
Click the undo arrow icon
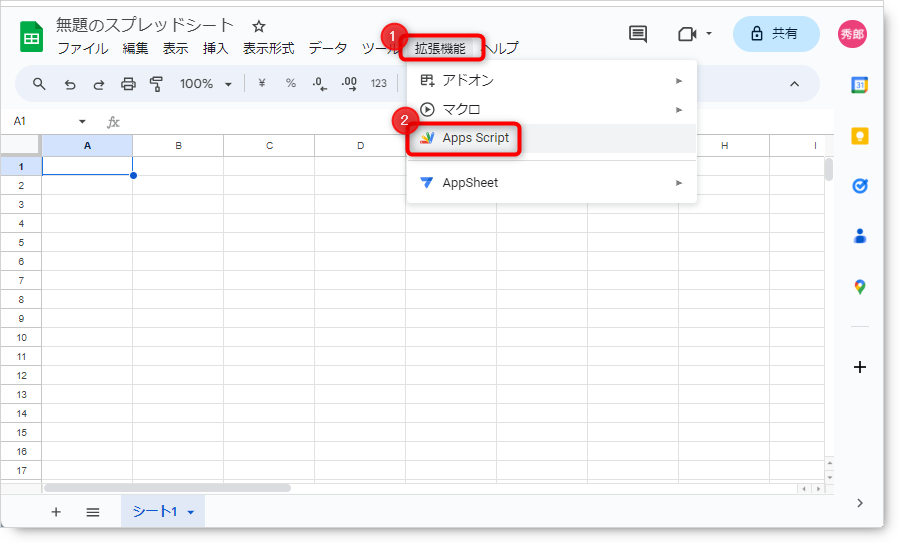70,84
